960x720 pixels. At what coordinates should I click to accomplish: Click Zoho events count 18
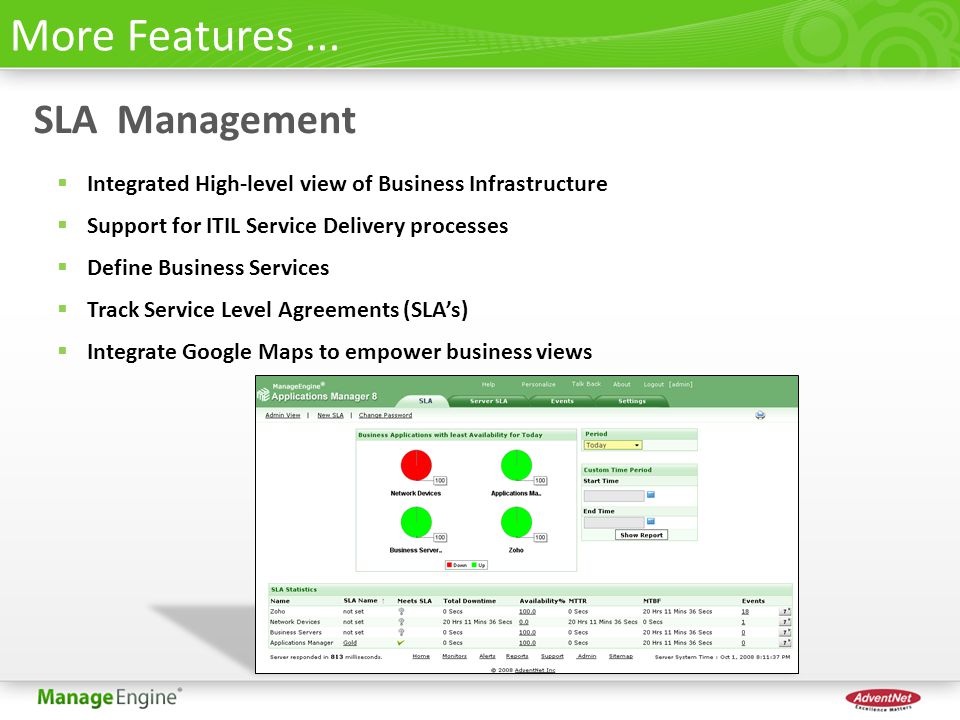pyautogui.click(x=745, y=612)
